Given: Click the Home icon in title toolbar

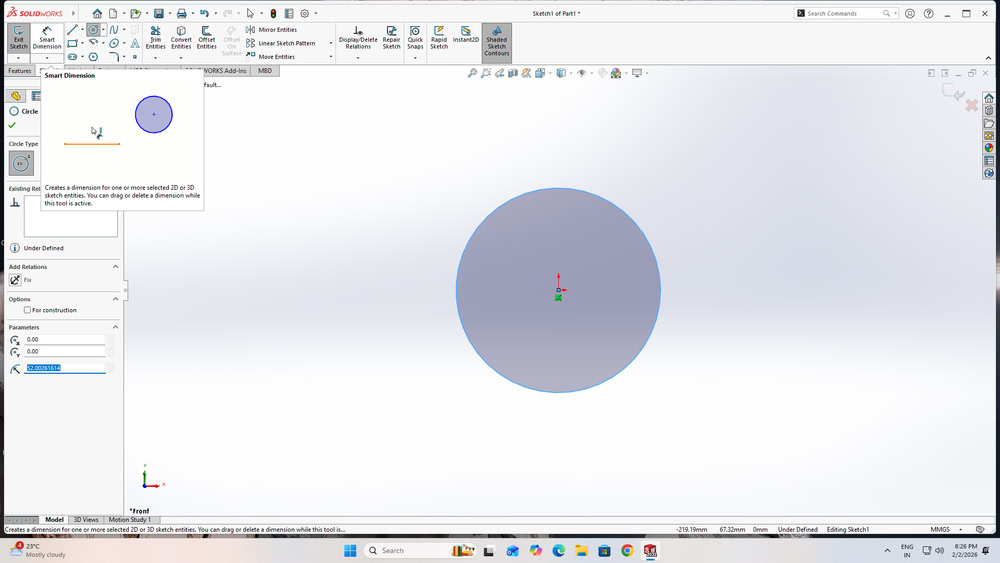Looking at the screenshot, I should click(x=97, y=13).
